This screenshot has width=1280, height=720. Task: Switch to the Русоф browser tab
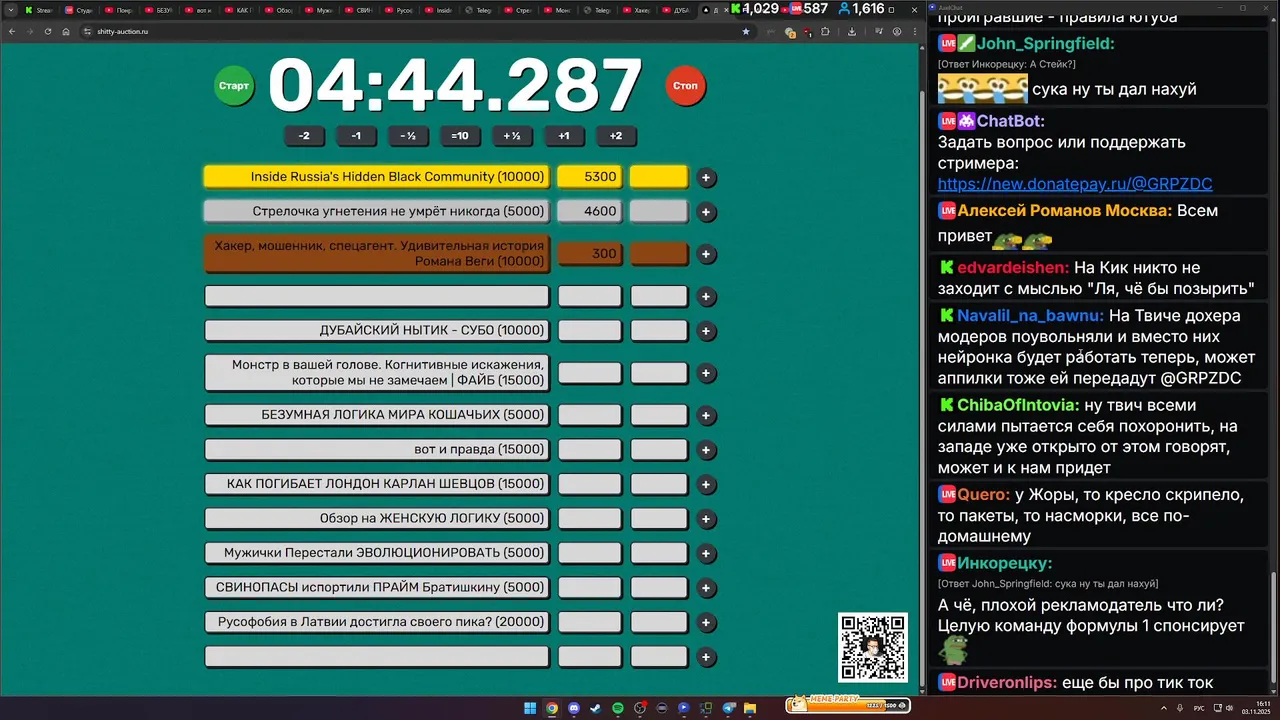tap(400, 10)
